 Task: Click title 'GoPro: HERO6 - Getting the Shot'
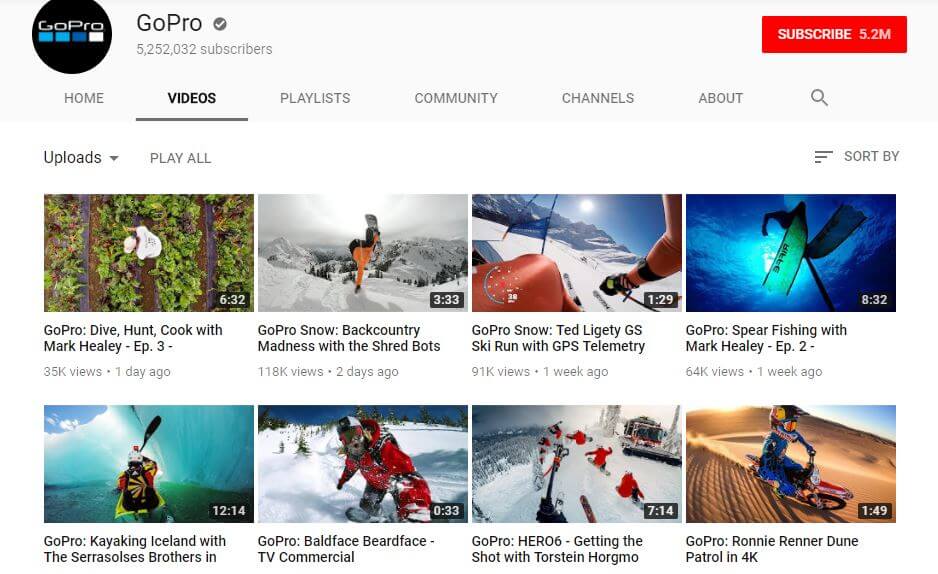pos(557,549)
